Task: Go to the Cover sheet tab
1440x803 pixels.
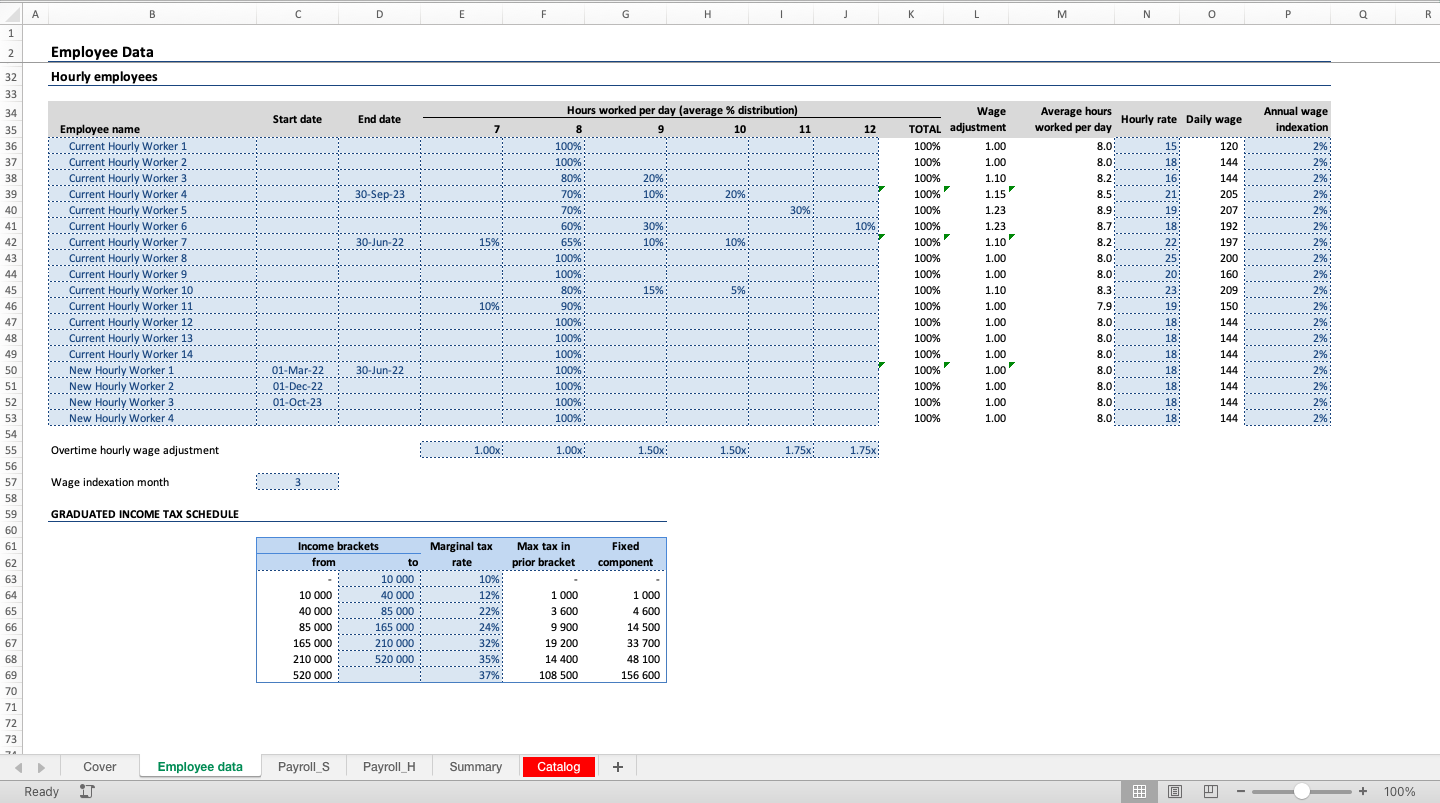Action: pos(100,767)
